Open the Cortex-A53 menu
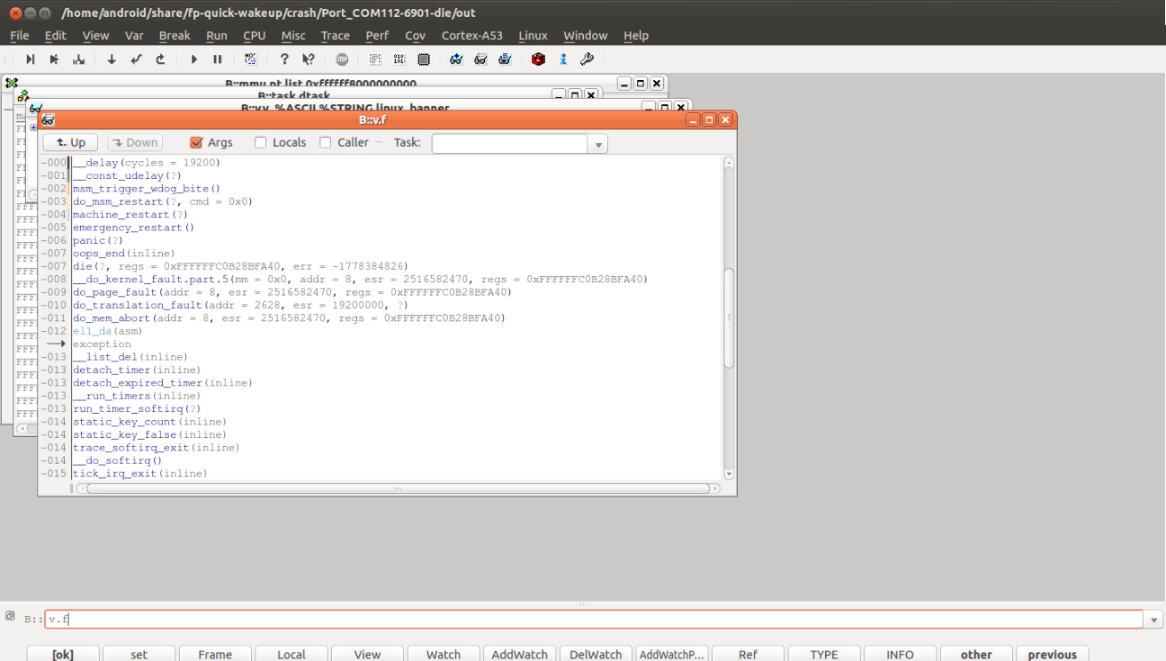1166x661 pixels. pyautogui.click(x=471, y=36)
